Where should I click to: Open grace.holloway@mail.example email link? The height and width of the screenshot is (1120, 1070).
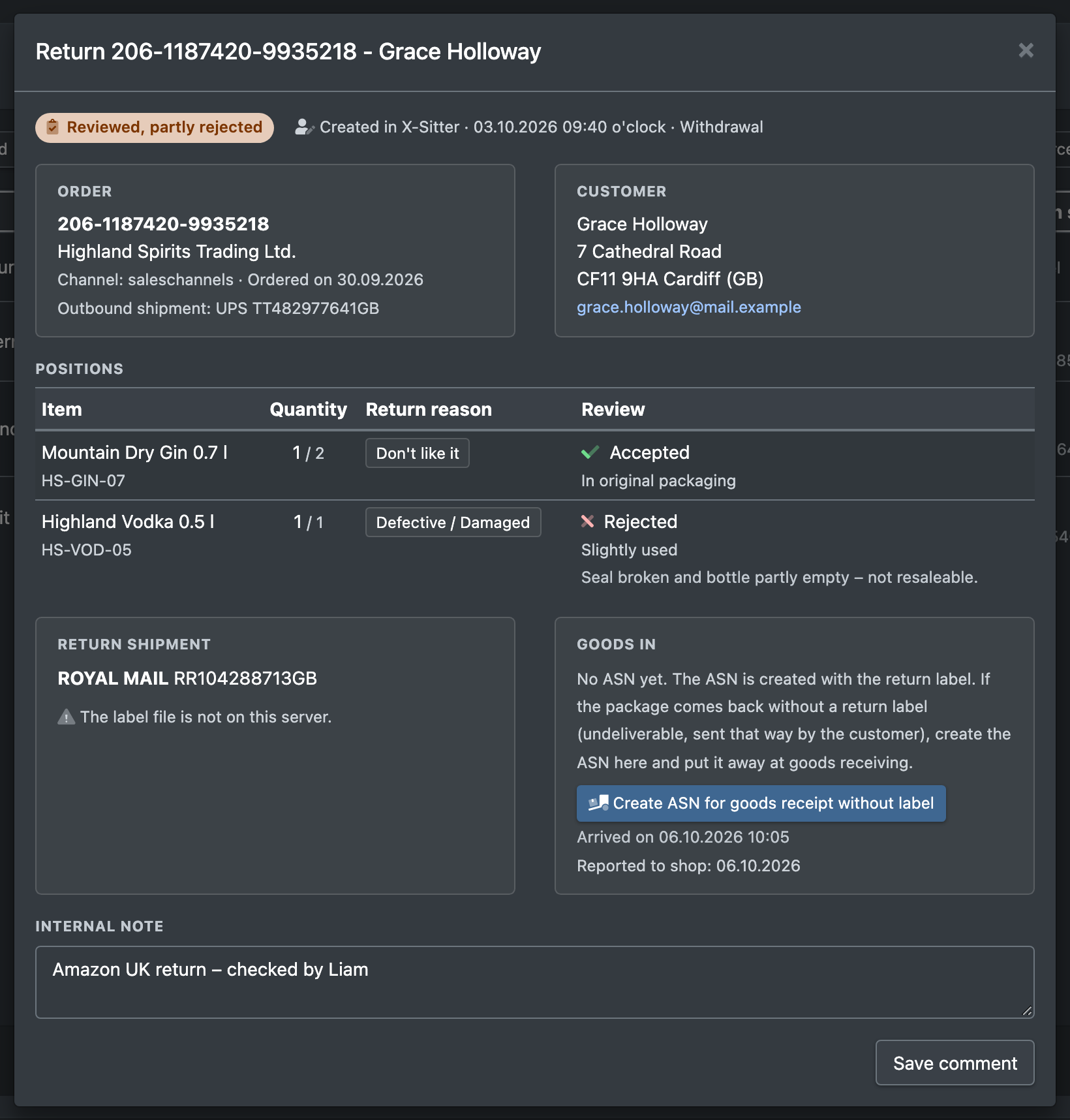tap(689, 307)
